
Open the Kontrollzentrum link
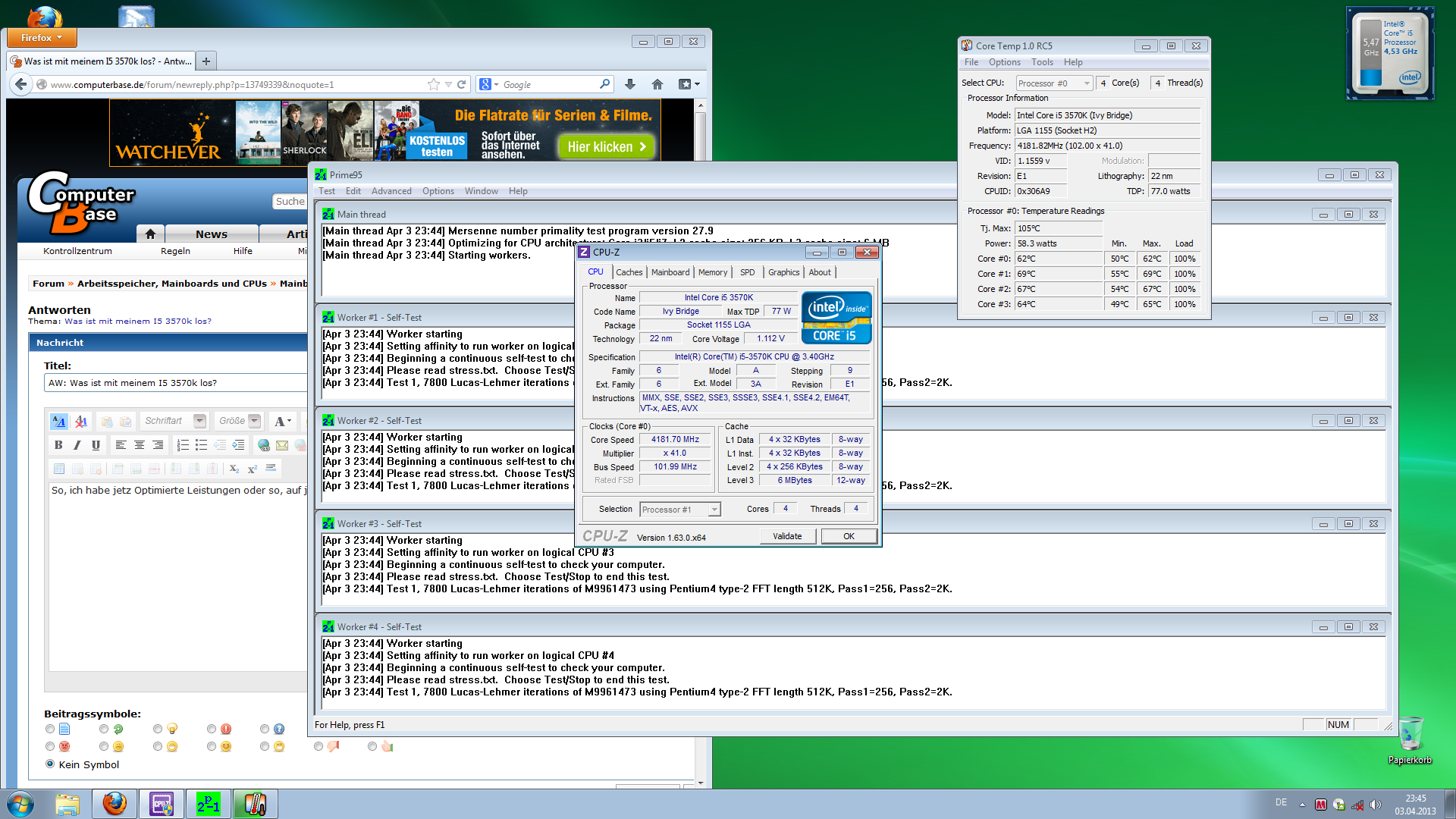77,251
